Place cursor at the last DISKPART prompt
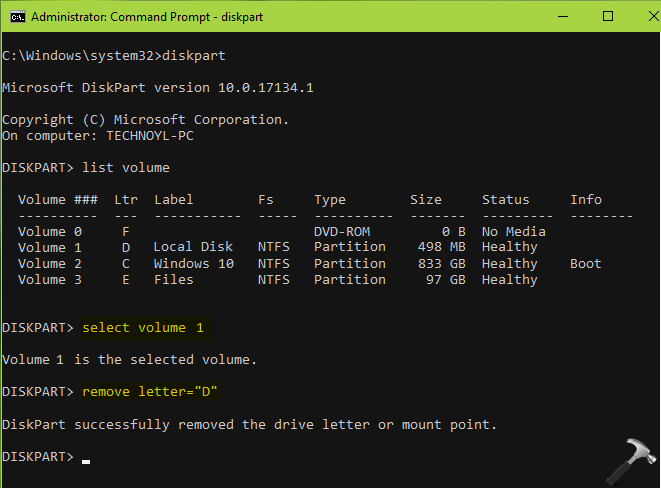 pyautogui.click(x=86, y=457)
